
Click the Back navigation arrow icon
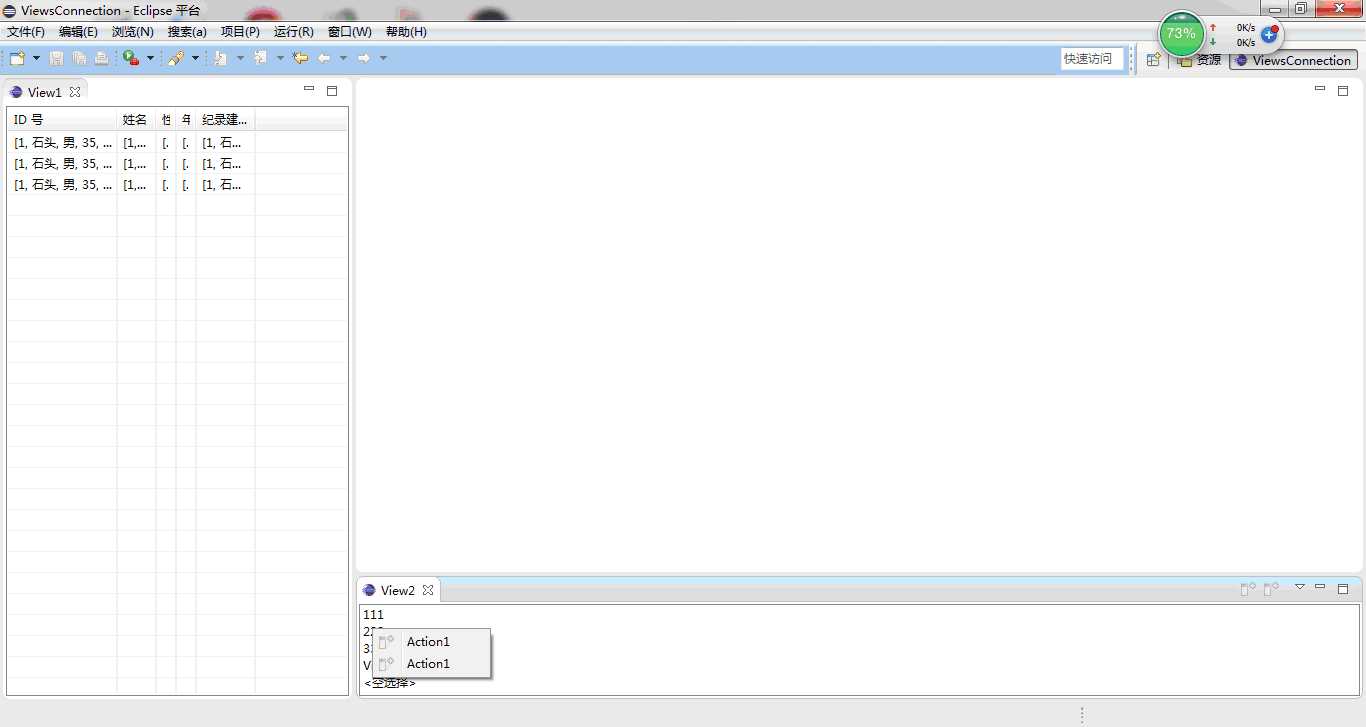point(324,59)
